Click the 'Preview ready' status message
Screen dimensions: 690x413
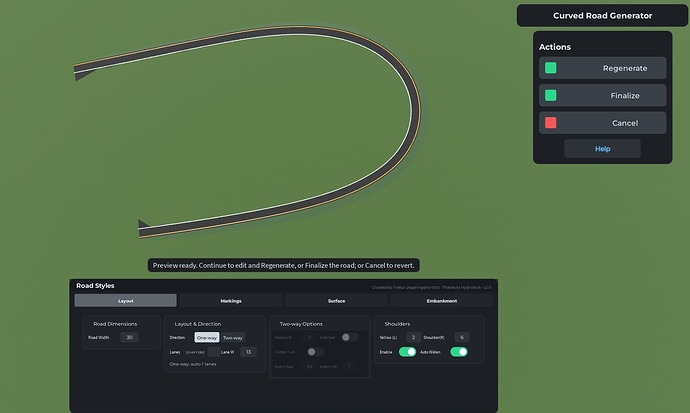click(x=283, y=265)
